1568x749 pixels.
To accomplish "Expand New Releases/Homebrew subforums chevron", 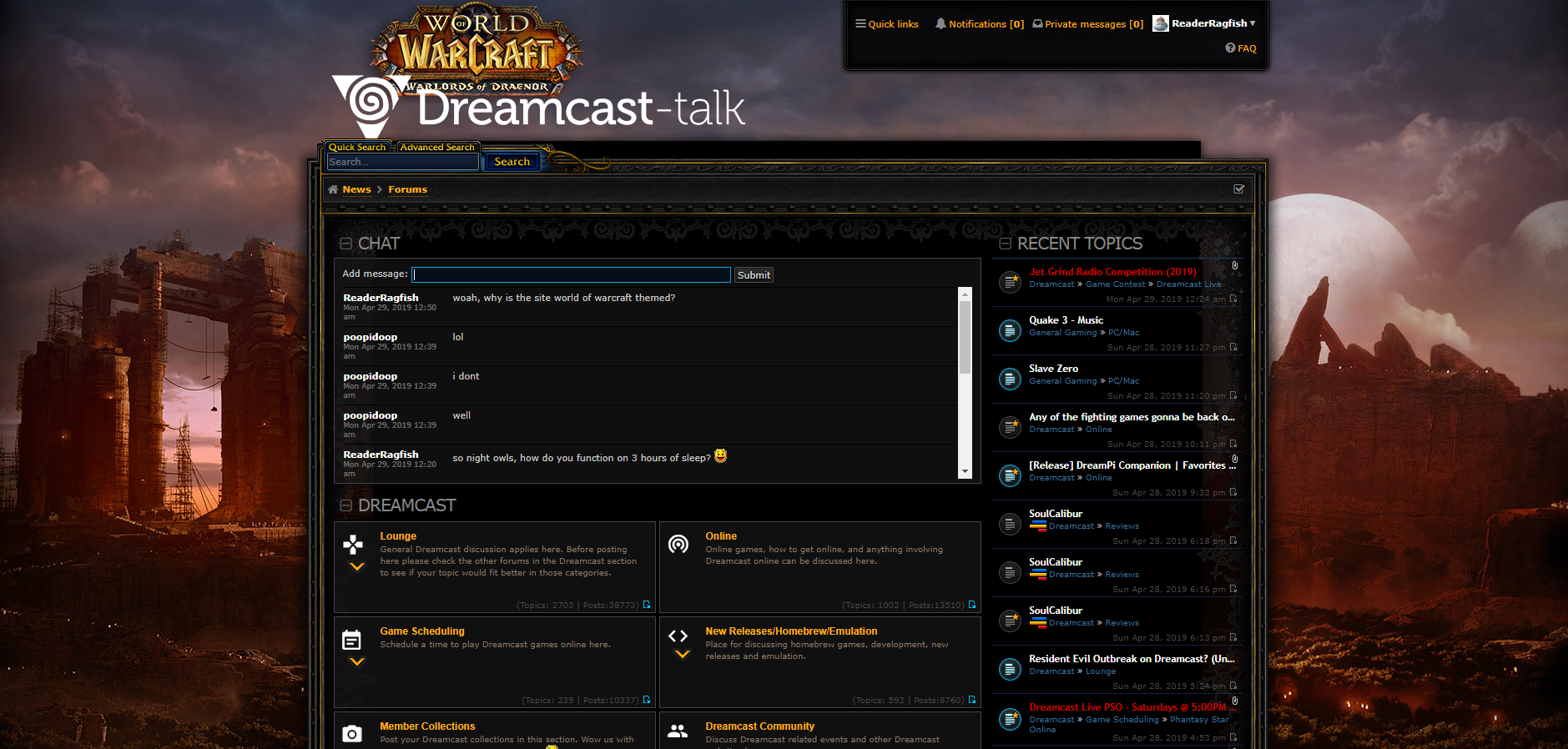I will (682, 655).
